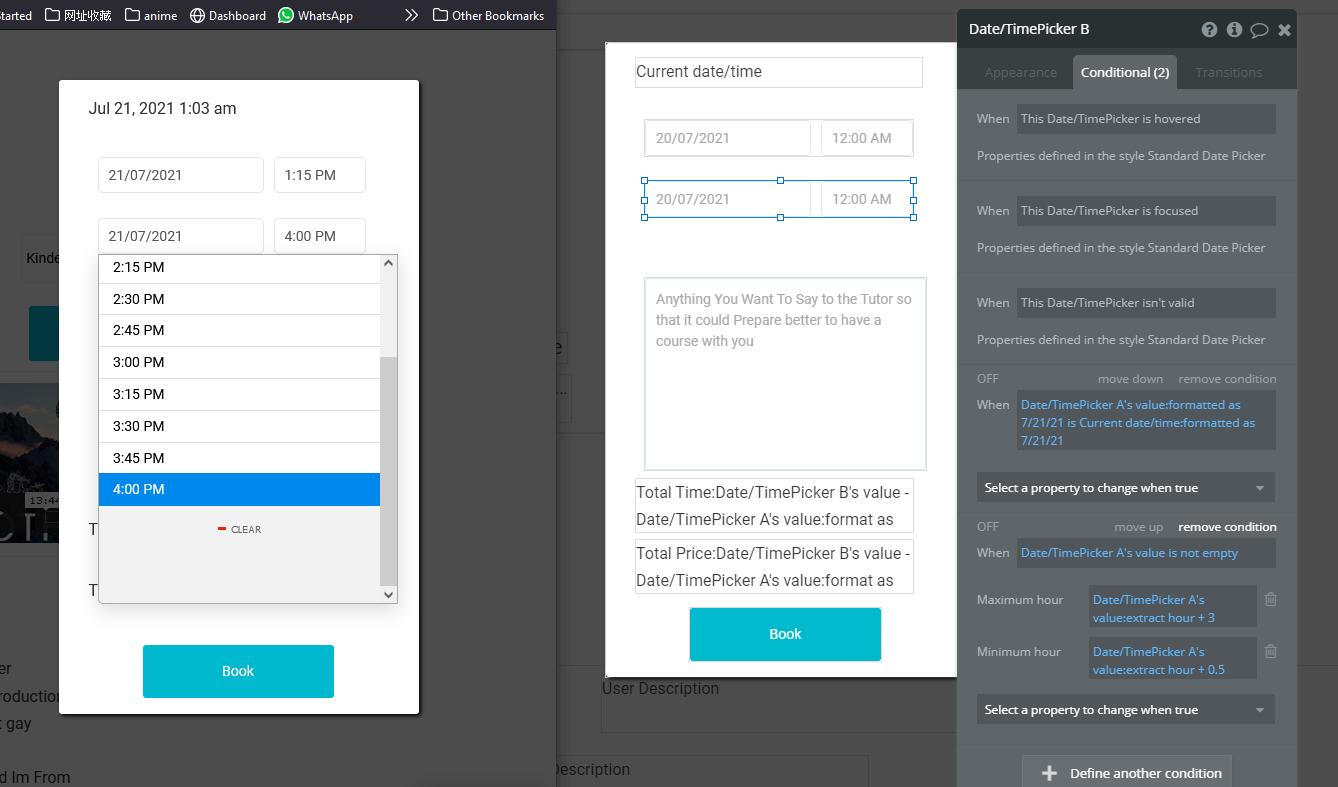Select first date picker's 20/07/2021 field in editor
This screenshot has width=1338, height=787.
pyautogui.click(x=727, y=138)
